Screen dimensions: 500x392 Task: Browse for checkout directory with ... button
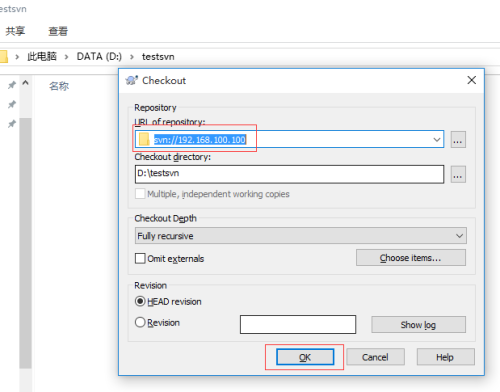point(458,174)
